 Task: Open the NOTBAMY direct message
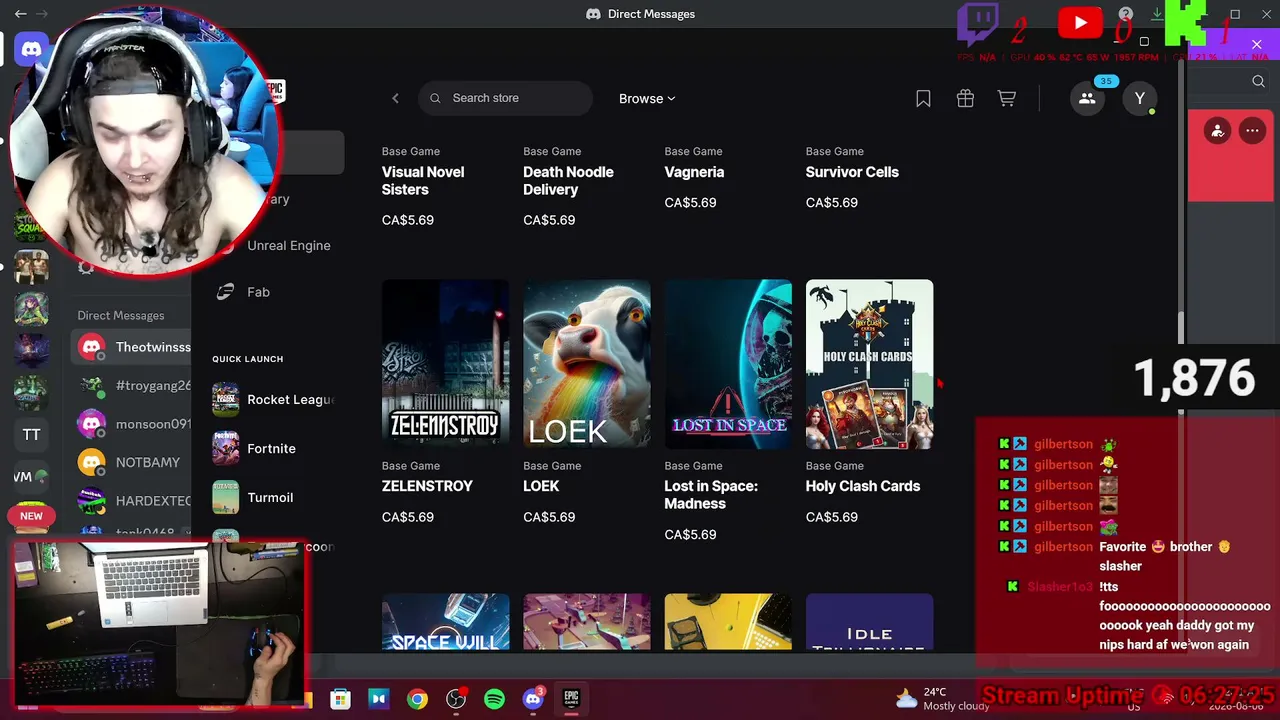click(x=134, y=462)
